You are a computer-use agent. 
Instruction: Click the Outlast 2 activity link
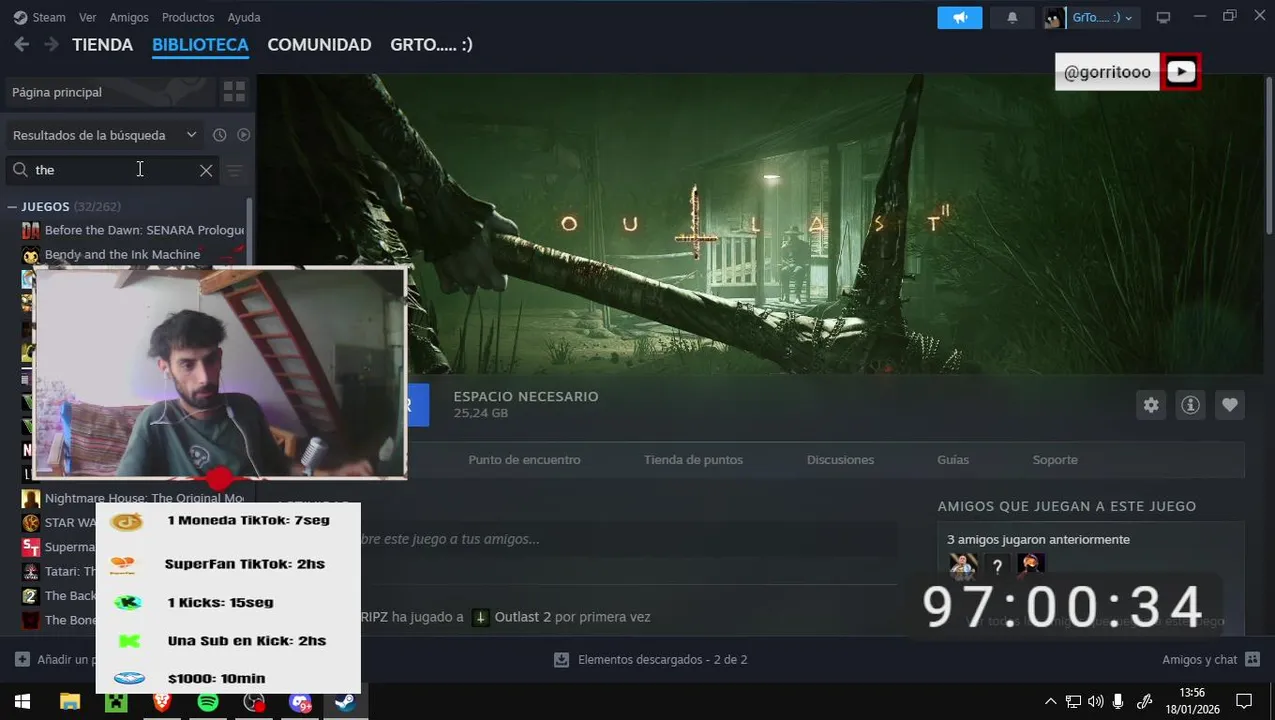[x=523, y=617]
